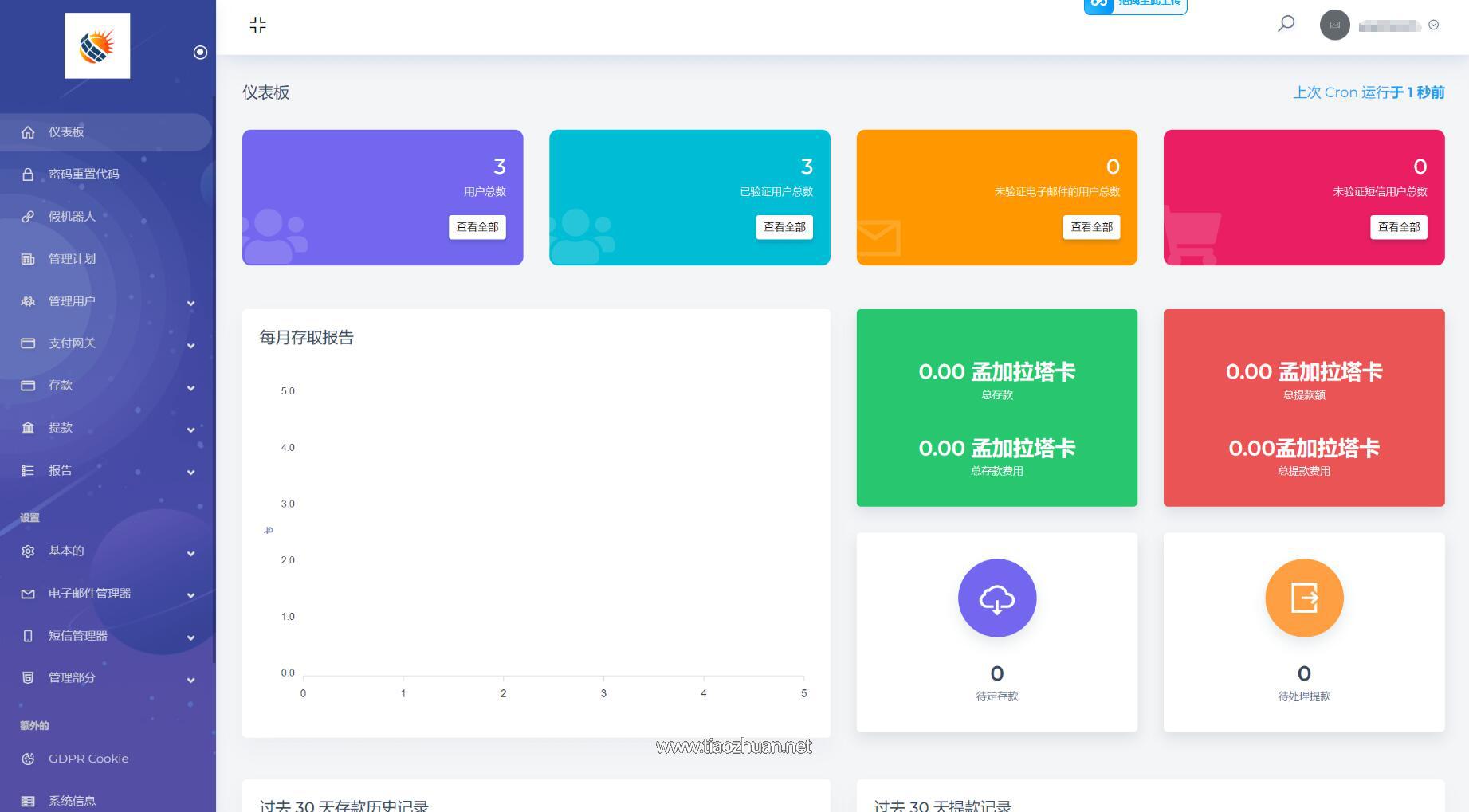Toggle the sidebar pin radio circle
The image size is (1469, 812).
click(x=200, y=52)
